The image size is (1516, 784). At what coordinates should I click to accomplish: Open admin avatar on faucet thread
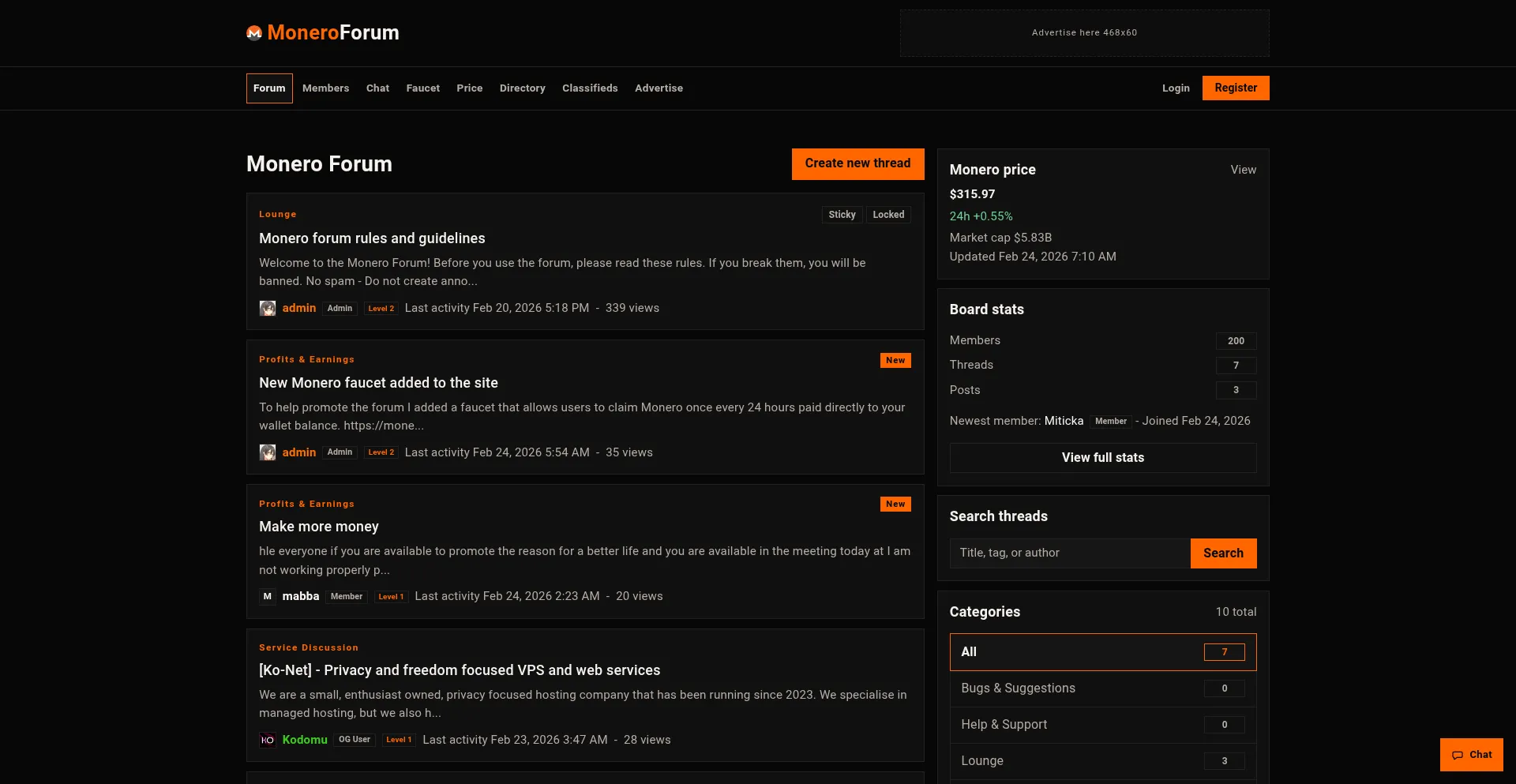click(268, 452)
